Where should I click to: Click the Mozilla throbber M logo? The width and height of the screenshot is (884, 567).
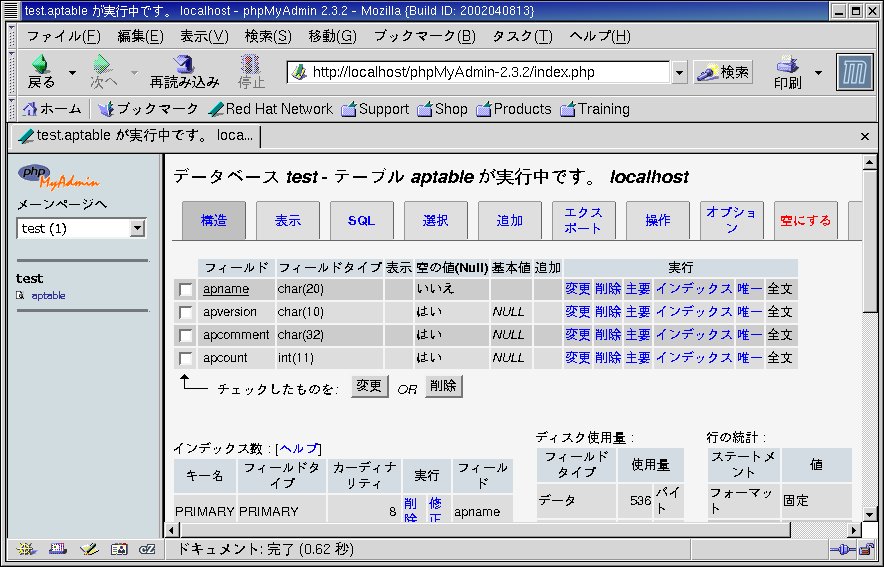(x=855, y=72)
